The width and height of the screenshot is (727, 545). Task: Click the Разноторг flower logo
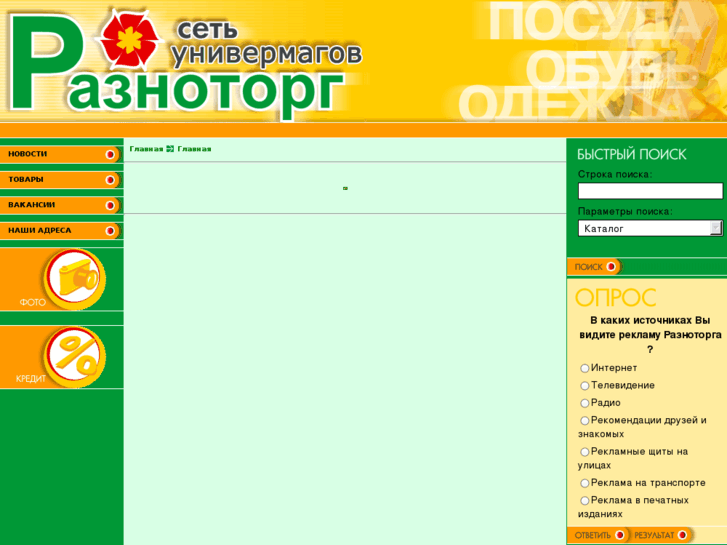(x=129, y=40)
